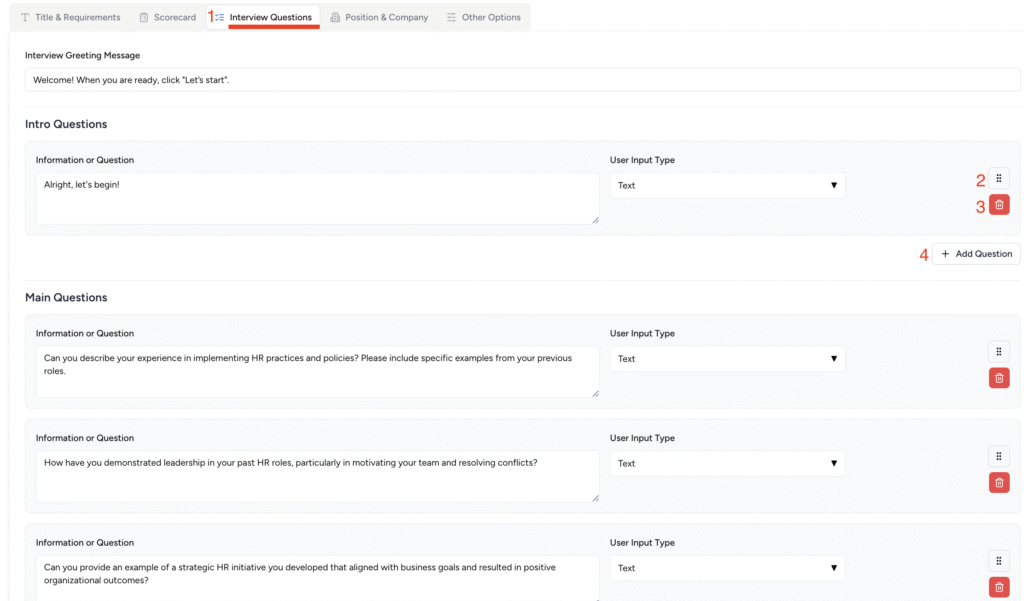This screenshot has height=601, width=1024.
Task: Delete the leadership in HR roles question
Action: 999,483
